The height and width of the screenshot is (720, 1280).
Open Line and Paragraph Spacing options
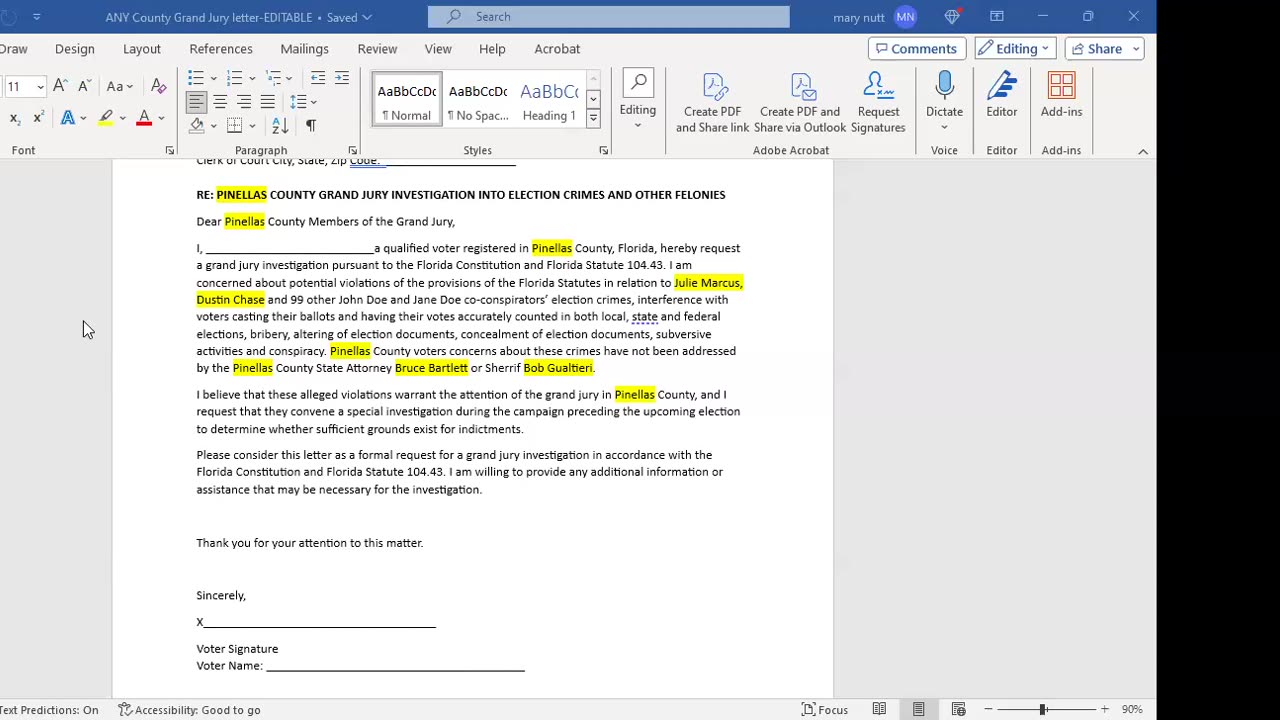[302, 102]
